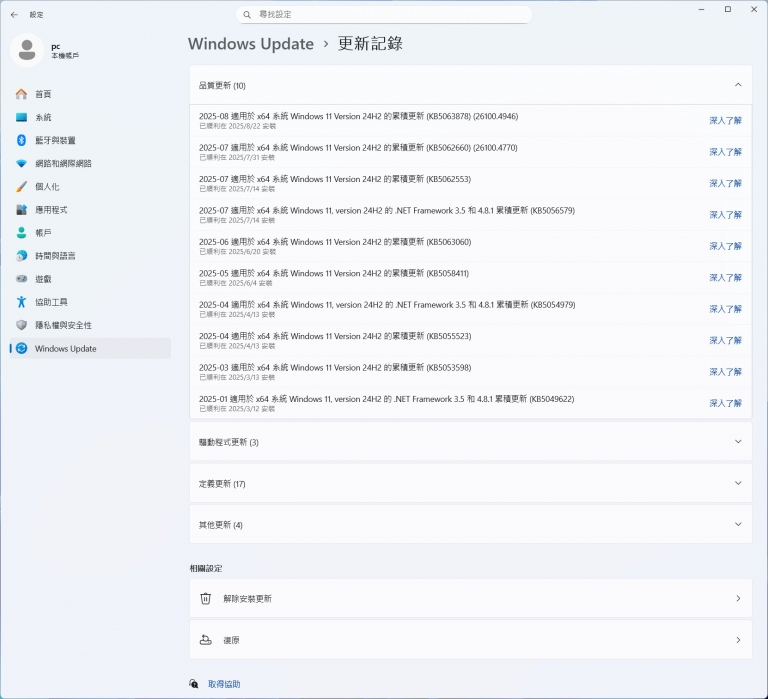Click the 協助工具 accessibility icon
This screenshot has height=699, width=768.
(x=21, y=302)
